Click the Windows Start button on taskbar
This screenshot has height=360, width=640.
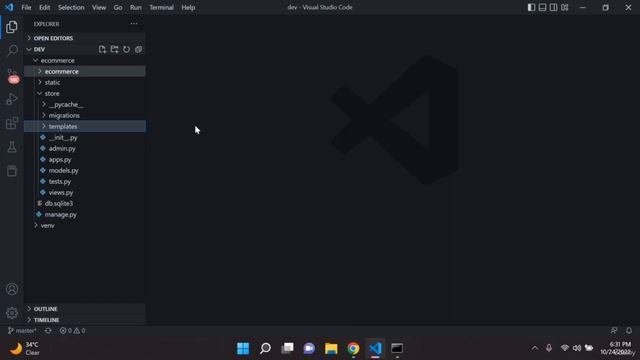pos(243,349)
